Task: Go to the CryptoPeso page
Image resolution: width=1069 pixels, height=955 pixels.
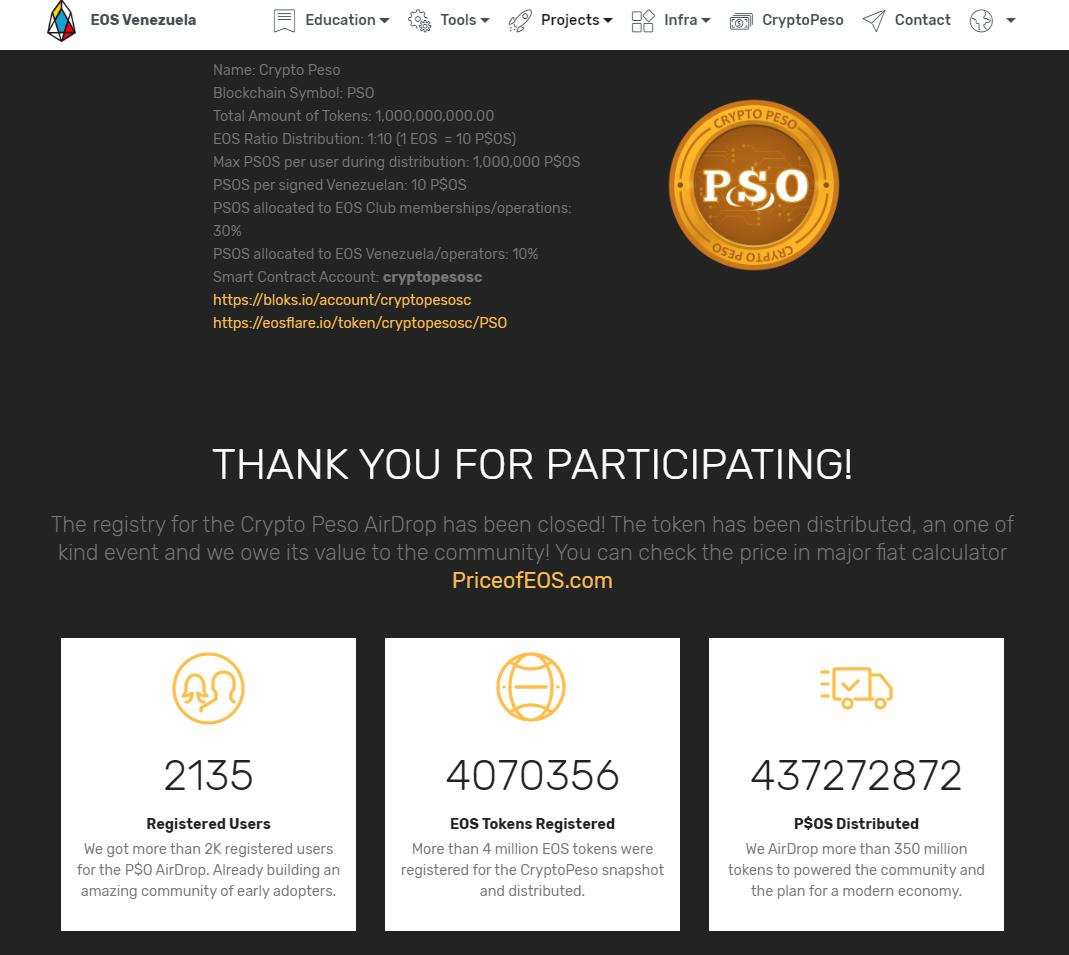Action: tap(802, 20)
